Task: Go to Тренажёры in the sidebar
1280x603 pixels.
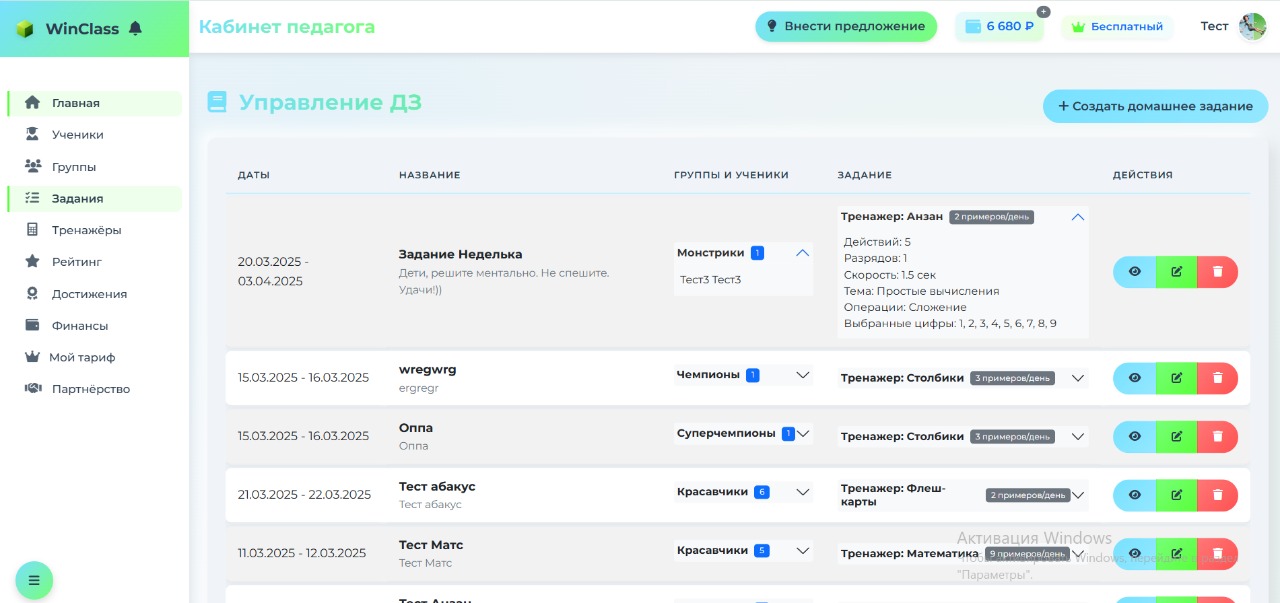Action: point(86,230)
